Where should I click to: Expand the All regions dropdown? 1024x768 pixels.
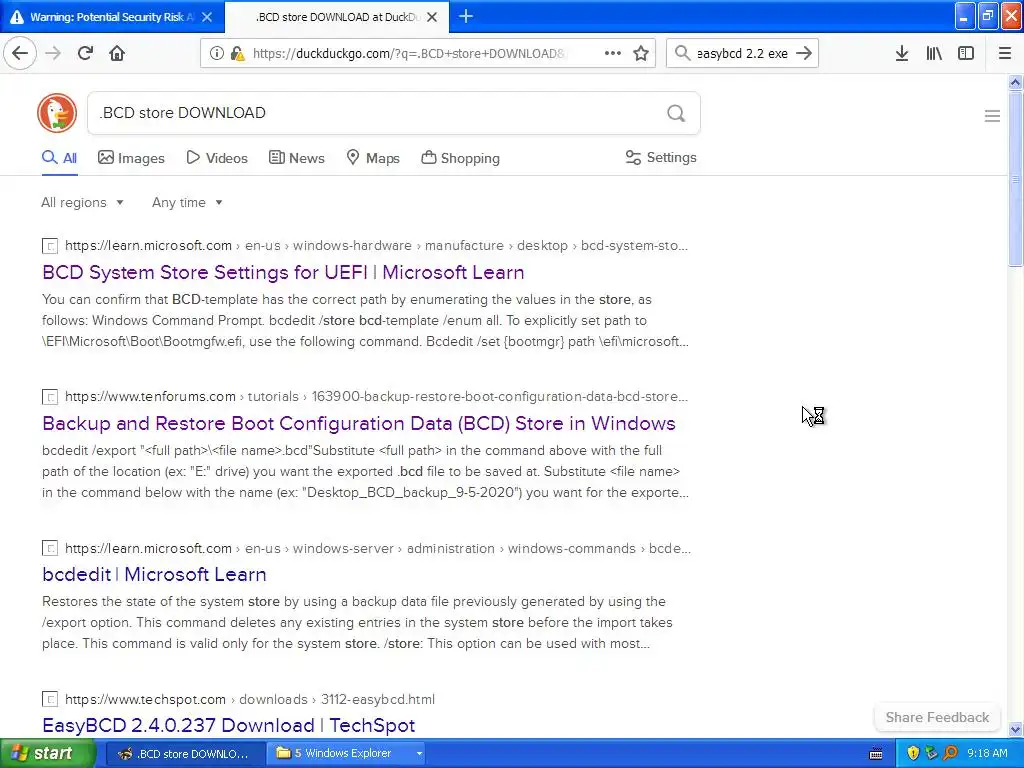click(x=82, y=202)
